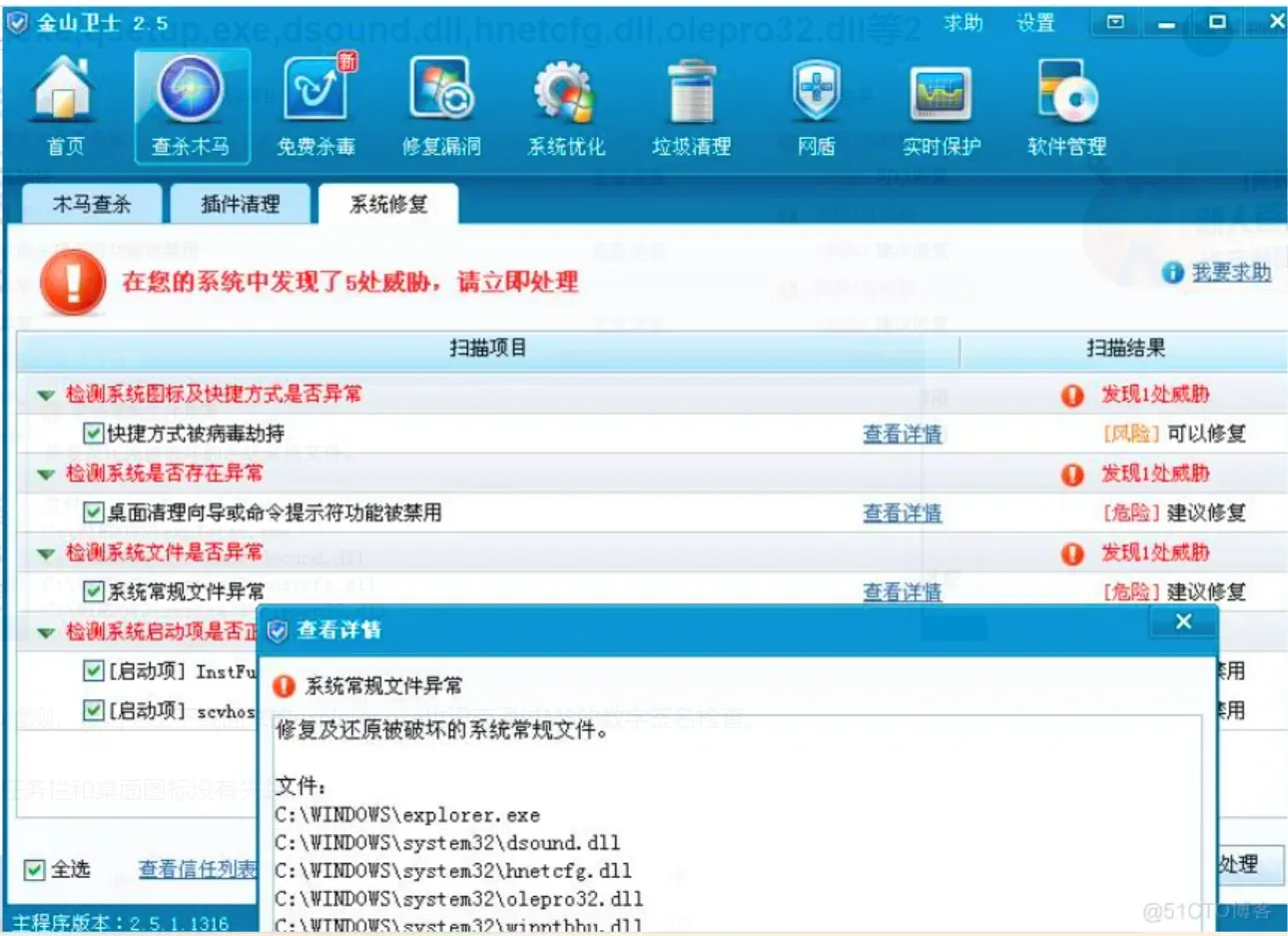This screenshot has width=1288, height=936.
Task: Click 主程序版本: 2.5.1.1316 status text
Action: click(x=121, y=923)
